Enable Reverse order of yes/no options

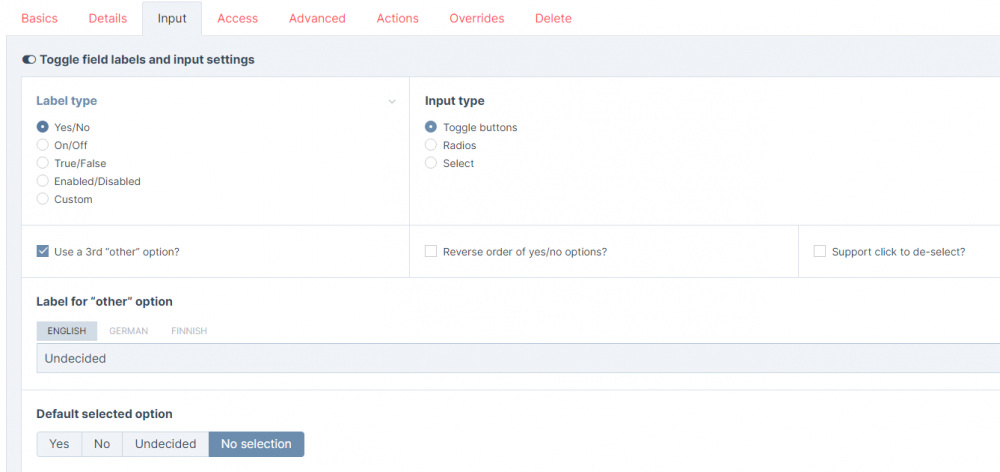[x=431, y=252]
